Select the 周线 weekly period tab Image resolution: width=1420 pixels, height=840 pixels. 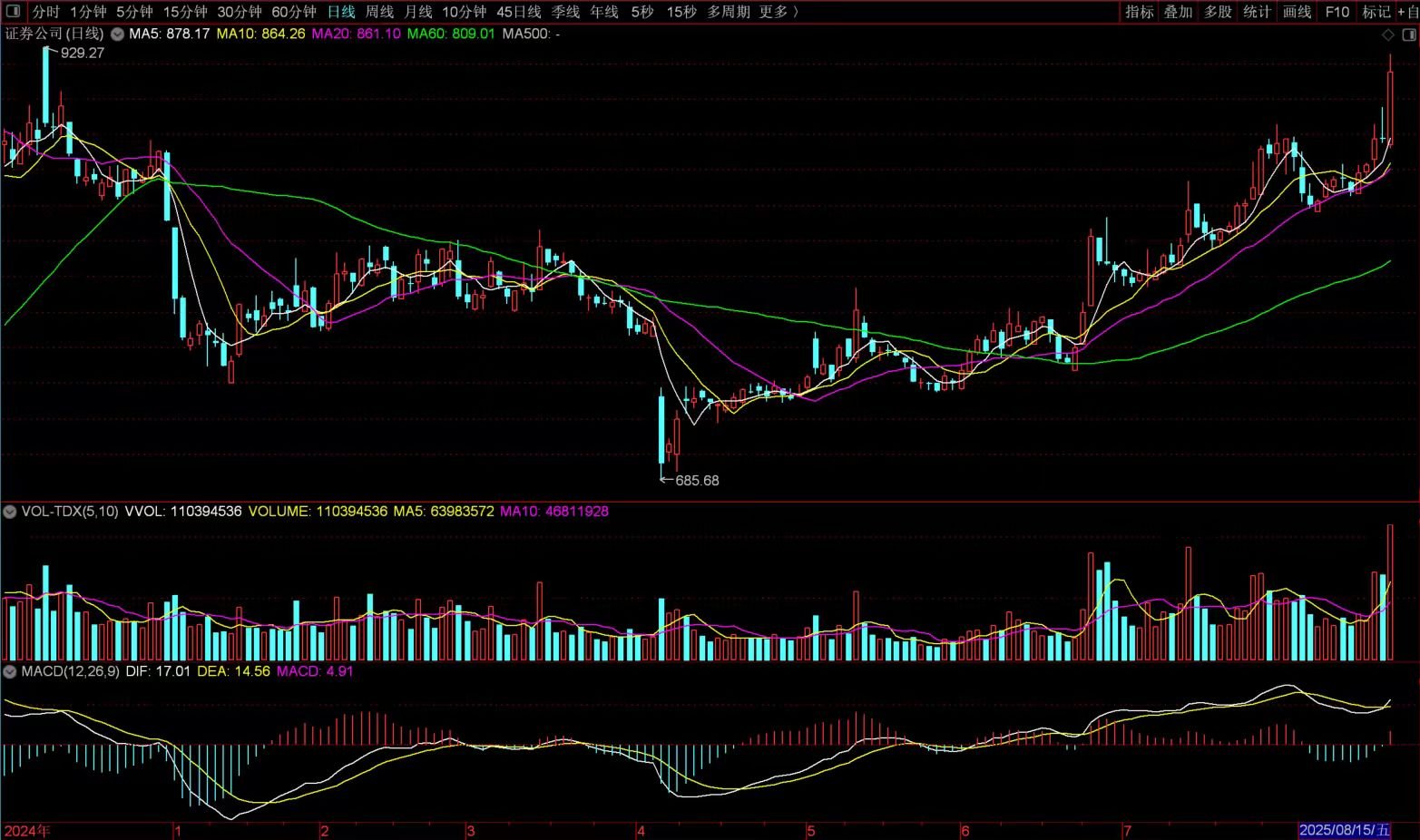379,12
